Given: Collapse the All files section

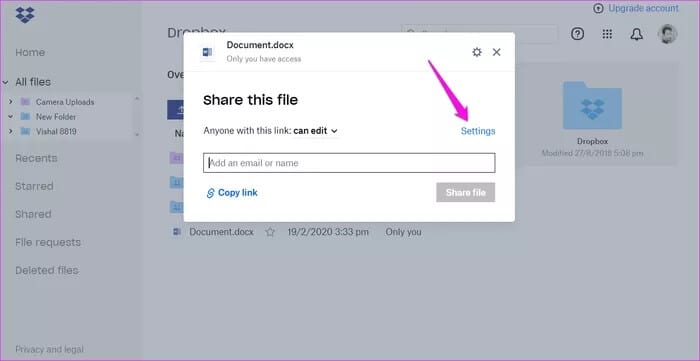Looking at the screenshot, I should [5, 82].
